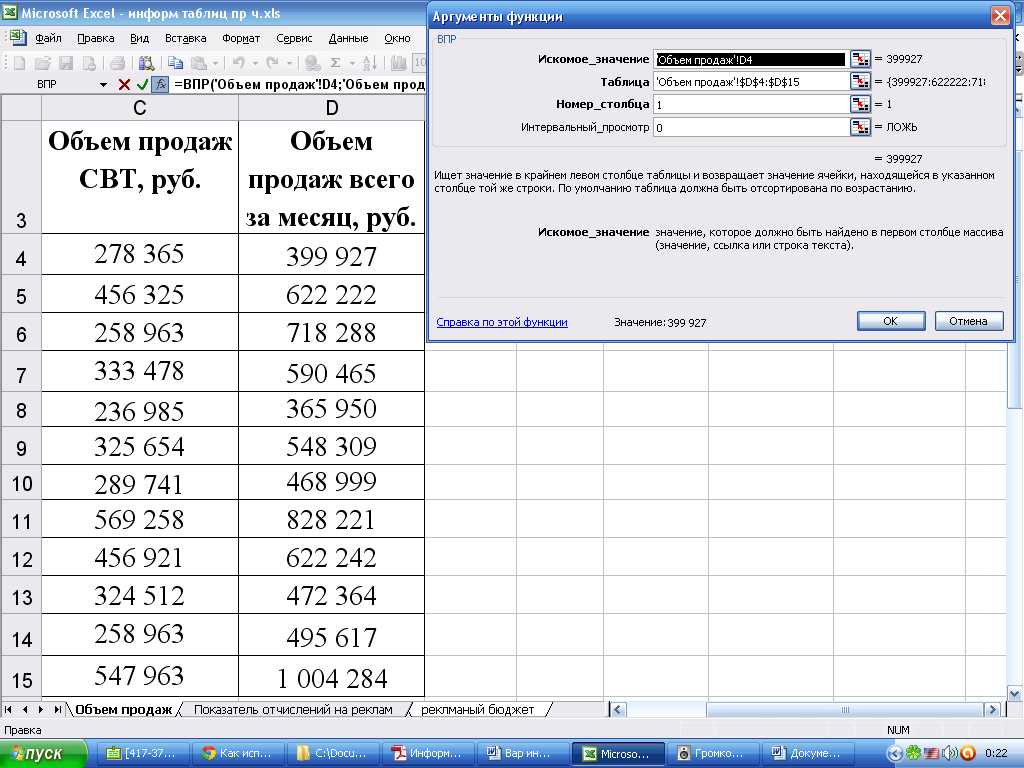Click the Номер_столбца range selector icon
This screenshot has height=768, width=1024.
pyautogui.click(x=860, y=104)
